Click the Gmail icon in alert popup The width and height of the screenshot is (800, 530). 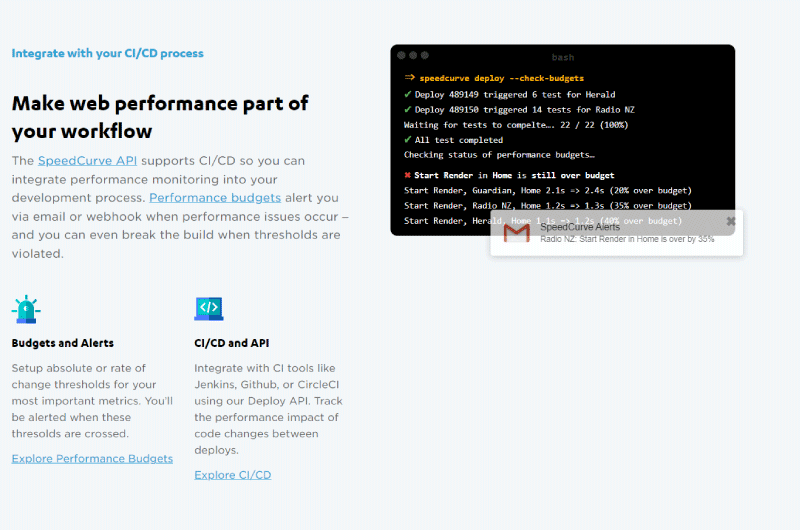[517, 233]
